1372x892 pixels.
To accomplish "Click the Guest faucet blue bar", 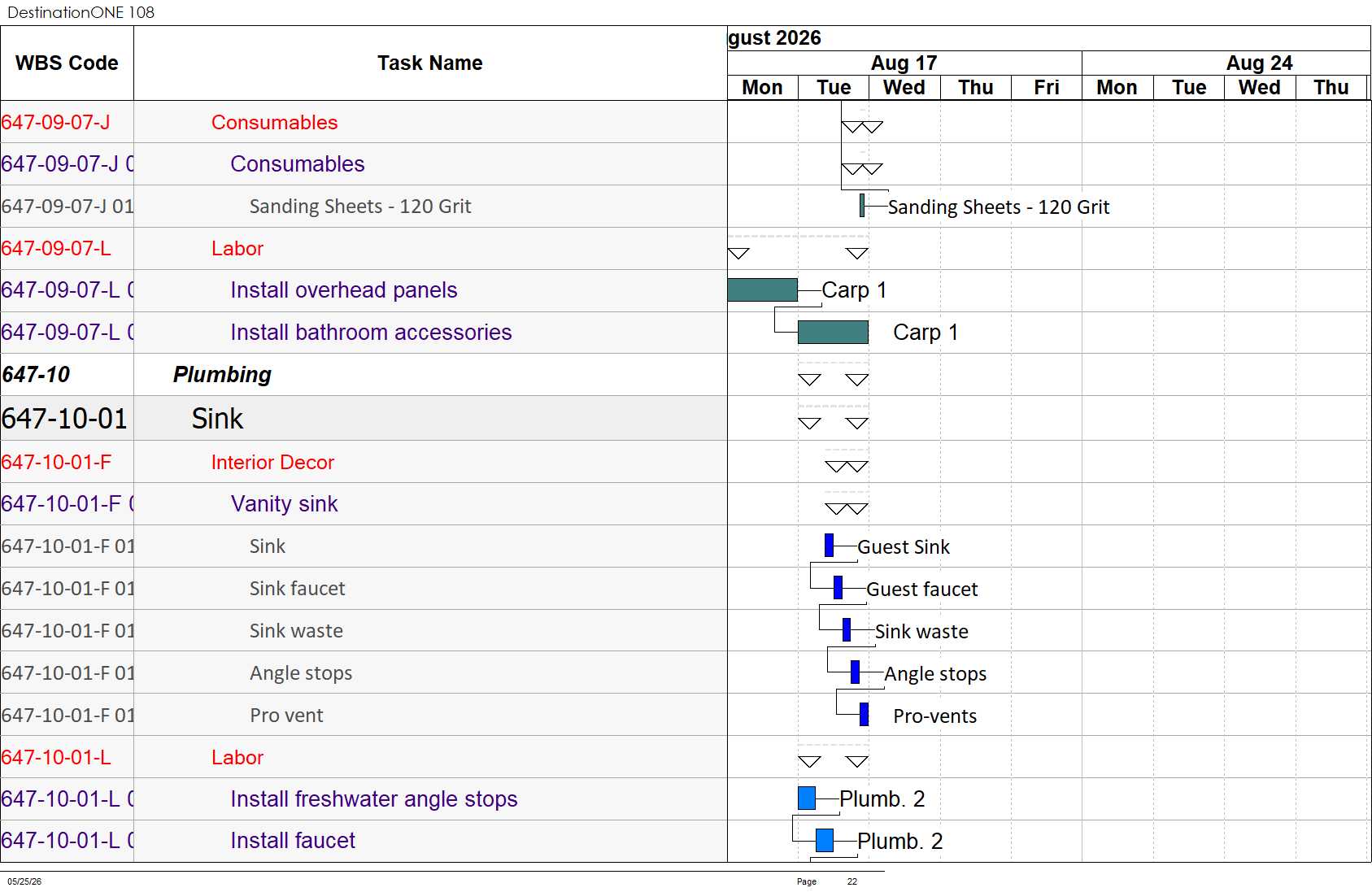I will (838, 587).
